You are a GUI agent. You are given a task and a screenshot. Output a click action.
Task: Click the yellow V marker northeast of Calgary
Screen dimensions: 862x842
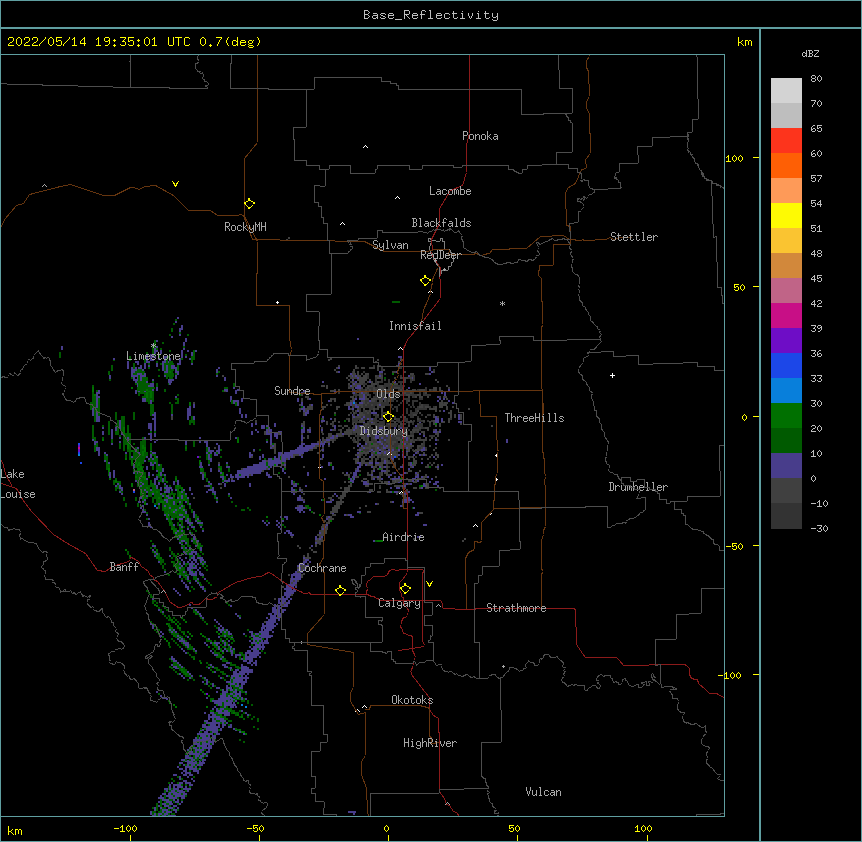(429, 584)
